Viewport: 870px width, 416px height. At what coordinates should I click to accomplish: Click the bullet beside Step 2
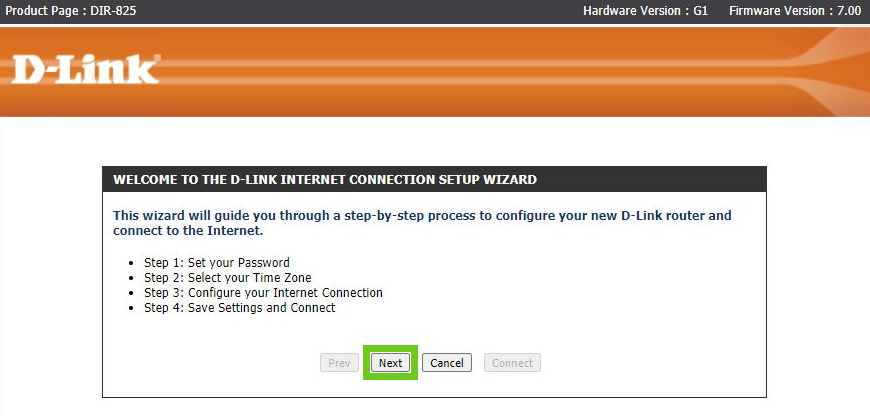(134, 279)
